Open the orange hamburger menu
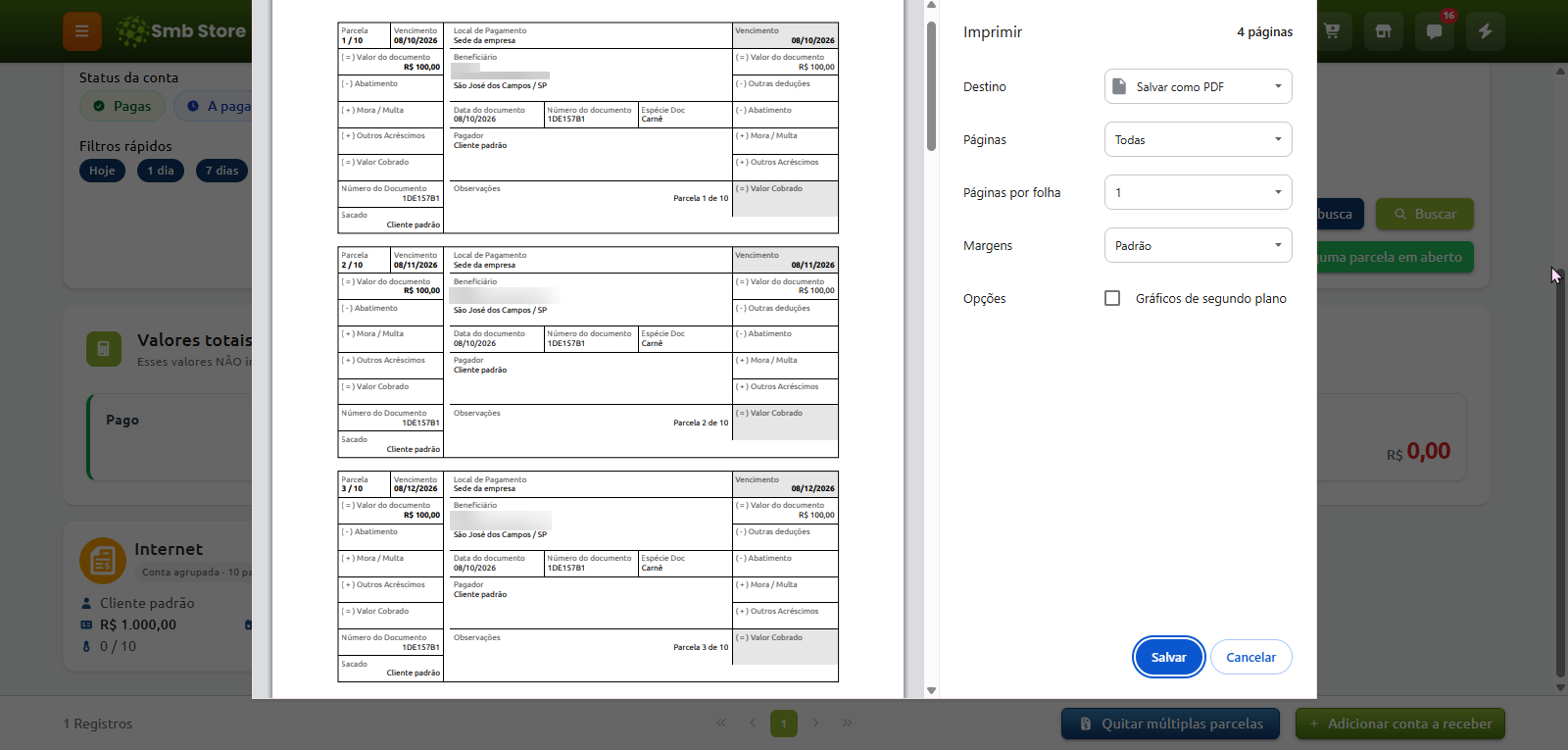1568x750 pixels. pyautogui.click(x=82, y=31)
